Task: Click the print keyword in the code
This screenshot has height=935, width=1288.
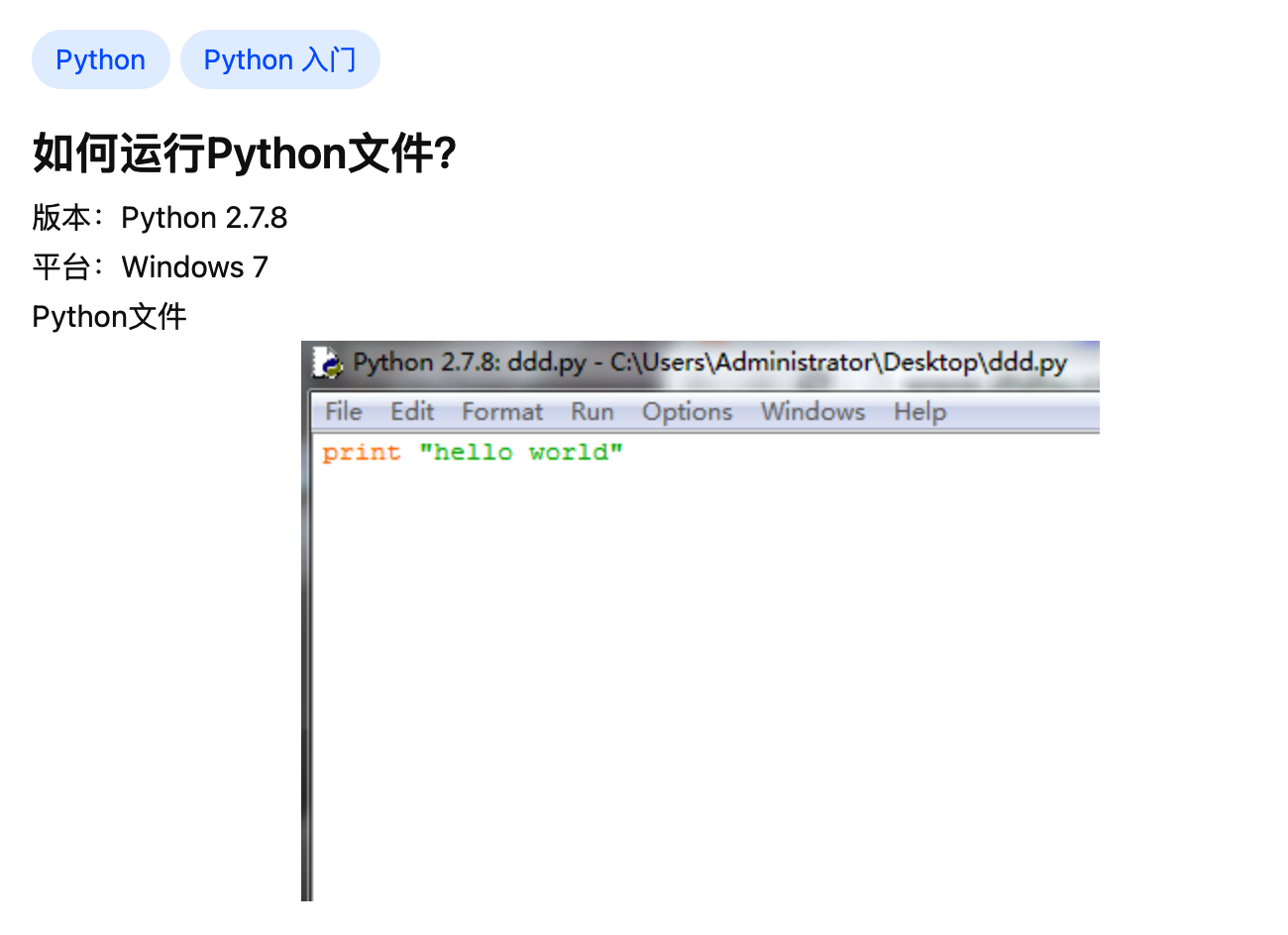Action: (x=362, y=453)
